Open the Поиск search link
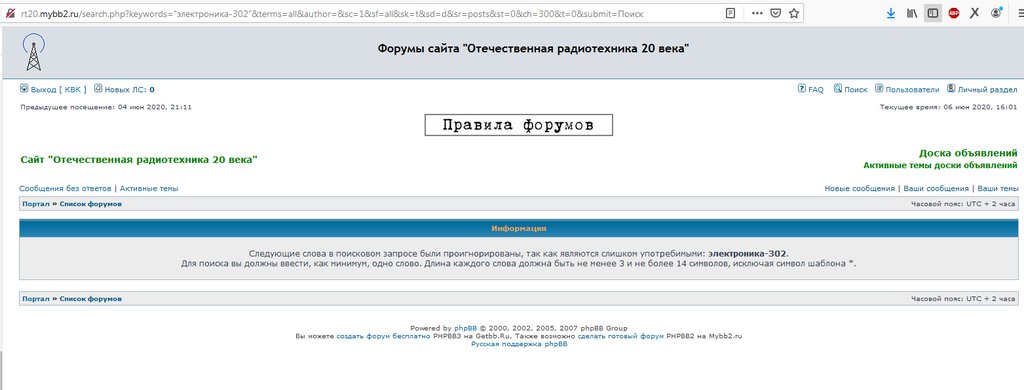 coord(856,89)
